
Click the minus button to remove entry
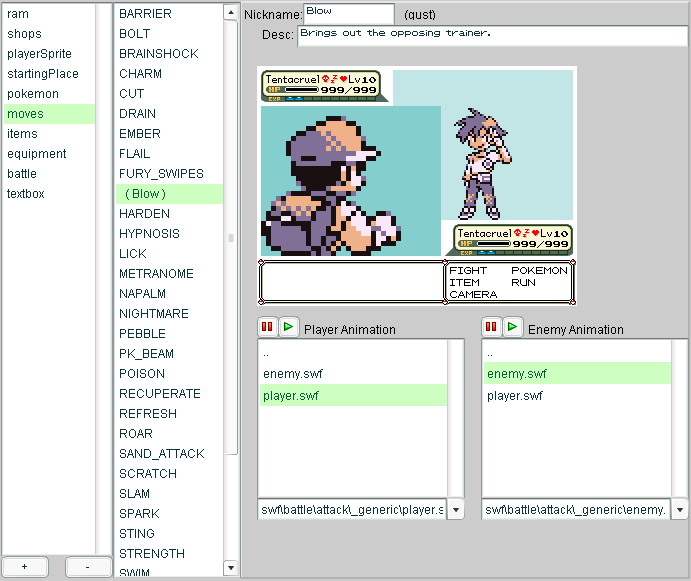point(88,567)
